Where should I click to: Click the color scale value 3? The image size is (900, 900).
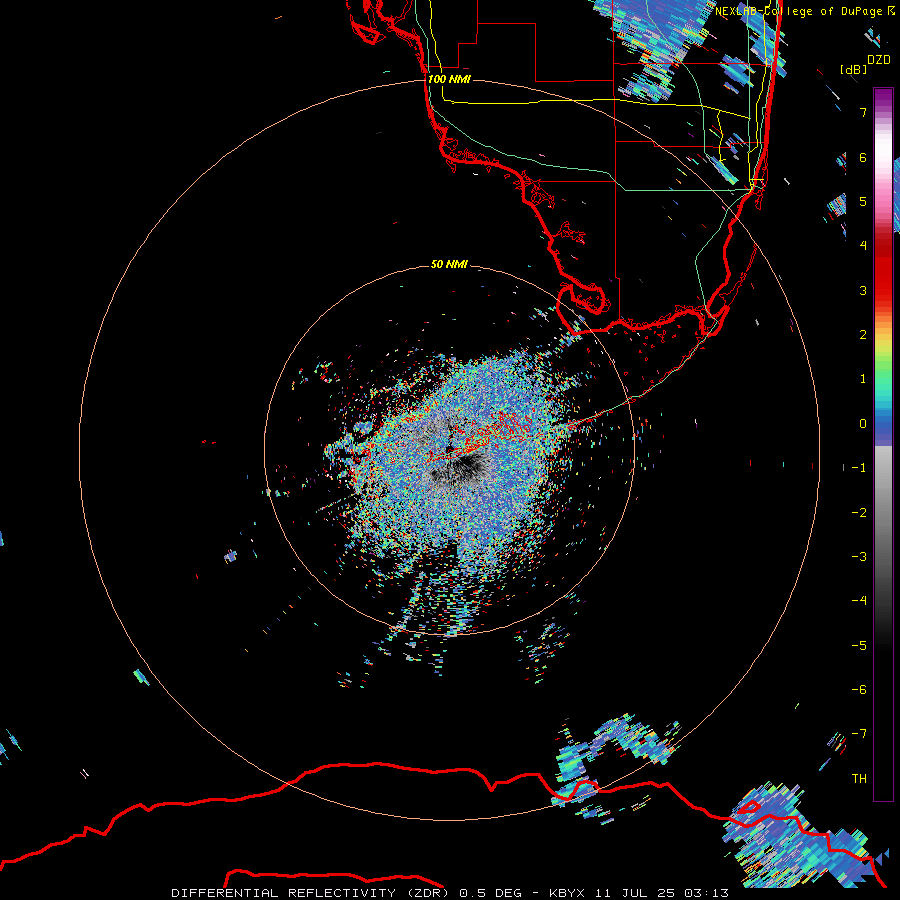coord(863,290)
